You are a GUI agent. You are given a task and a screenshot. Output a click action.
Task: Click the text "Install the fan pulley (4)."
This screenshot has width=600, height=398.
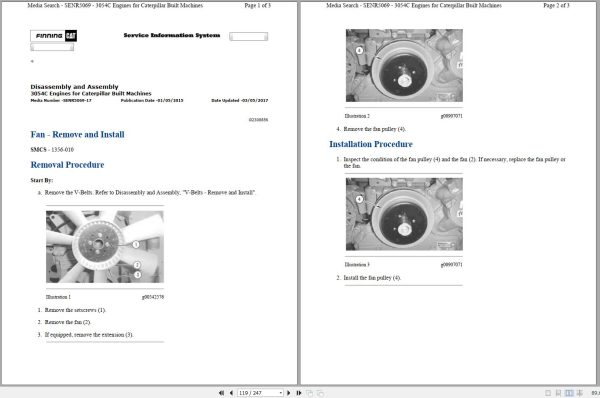pos(372,277)
